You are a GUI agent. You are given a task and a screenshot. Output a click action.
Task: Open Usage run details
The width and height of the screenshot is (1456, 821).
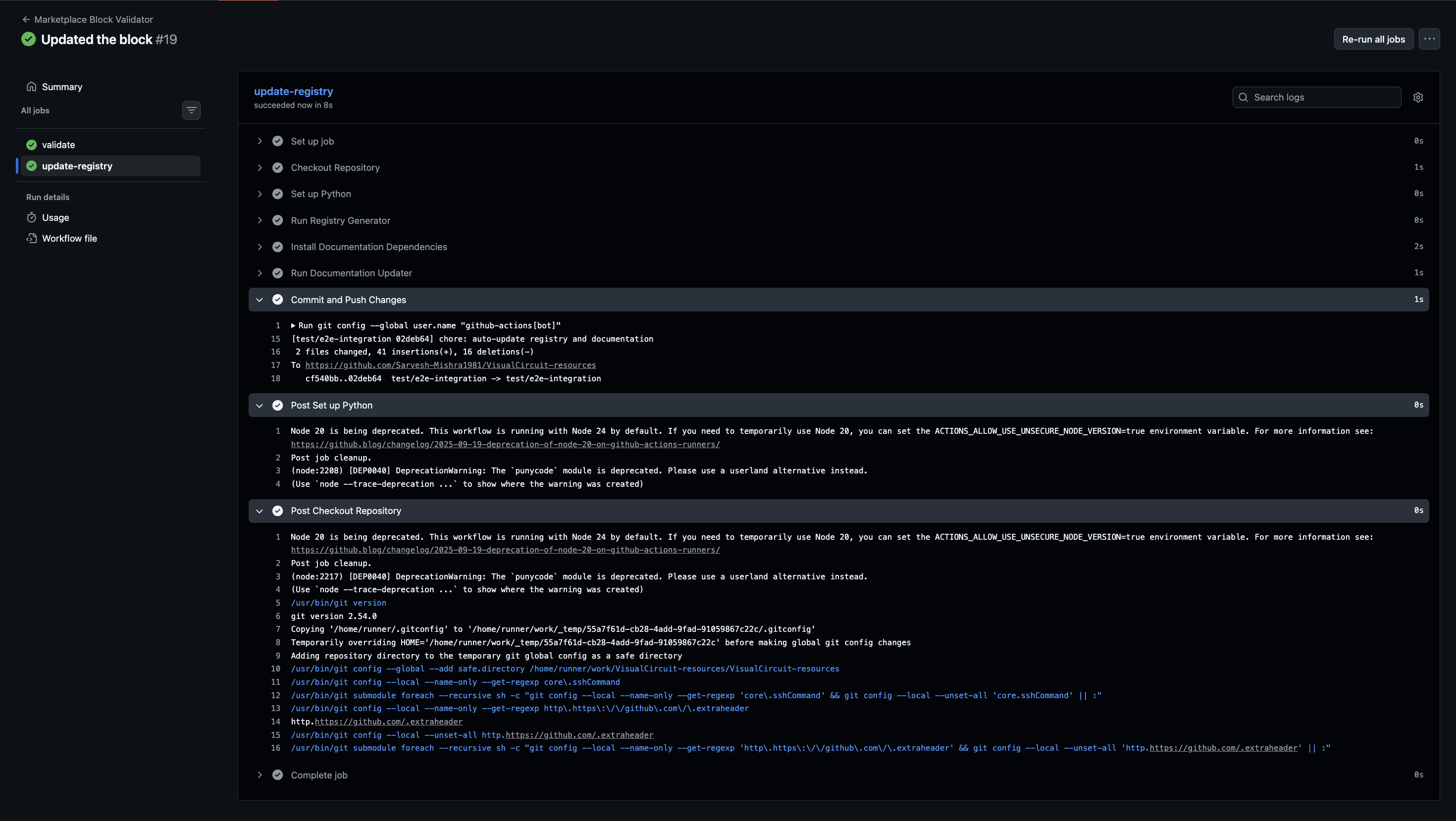click(111, 217)
